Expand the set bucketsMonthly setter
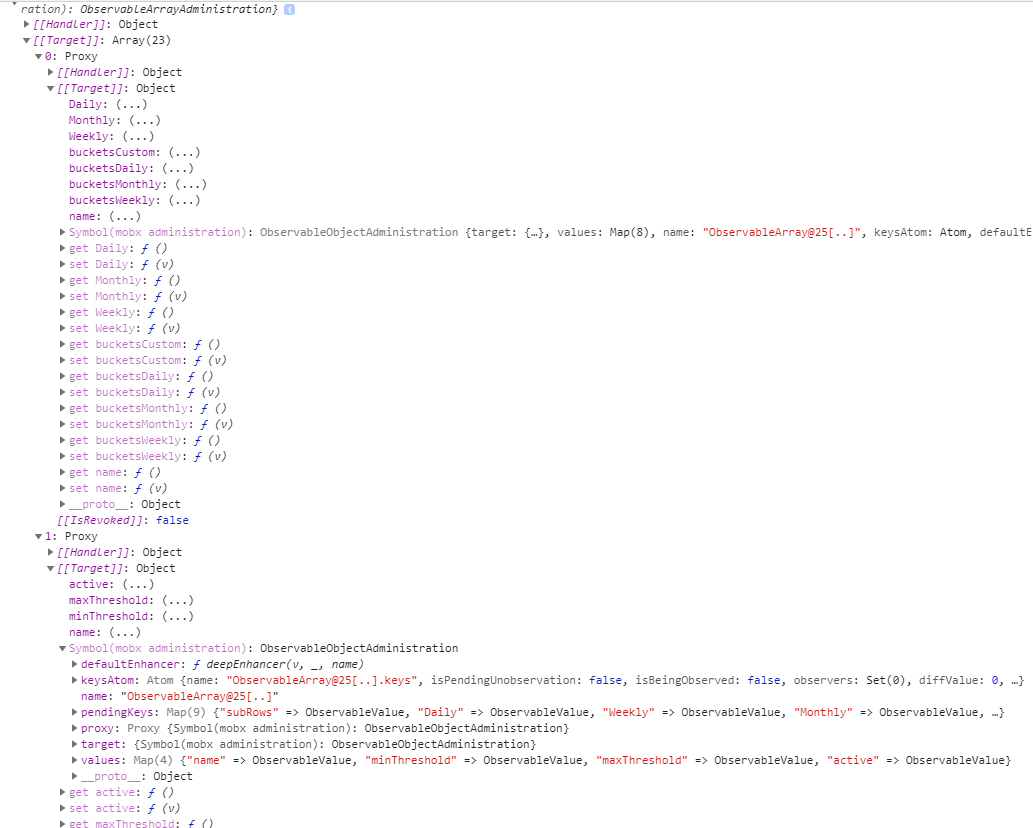 (63, 424)
